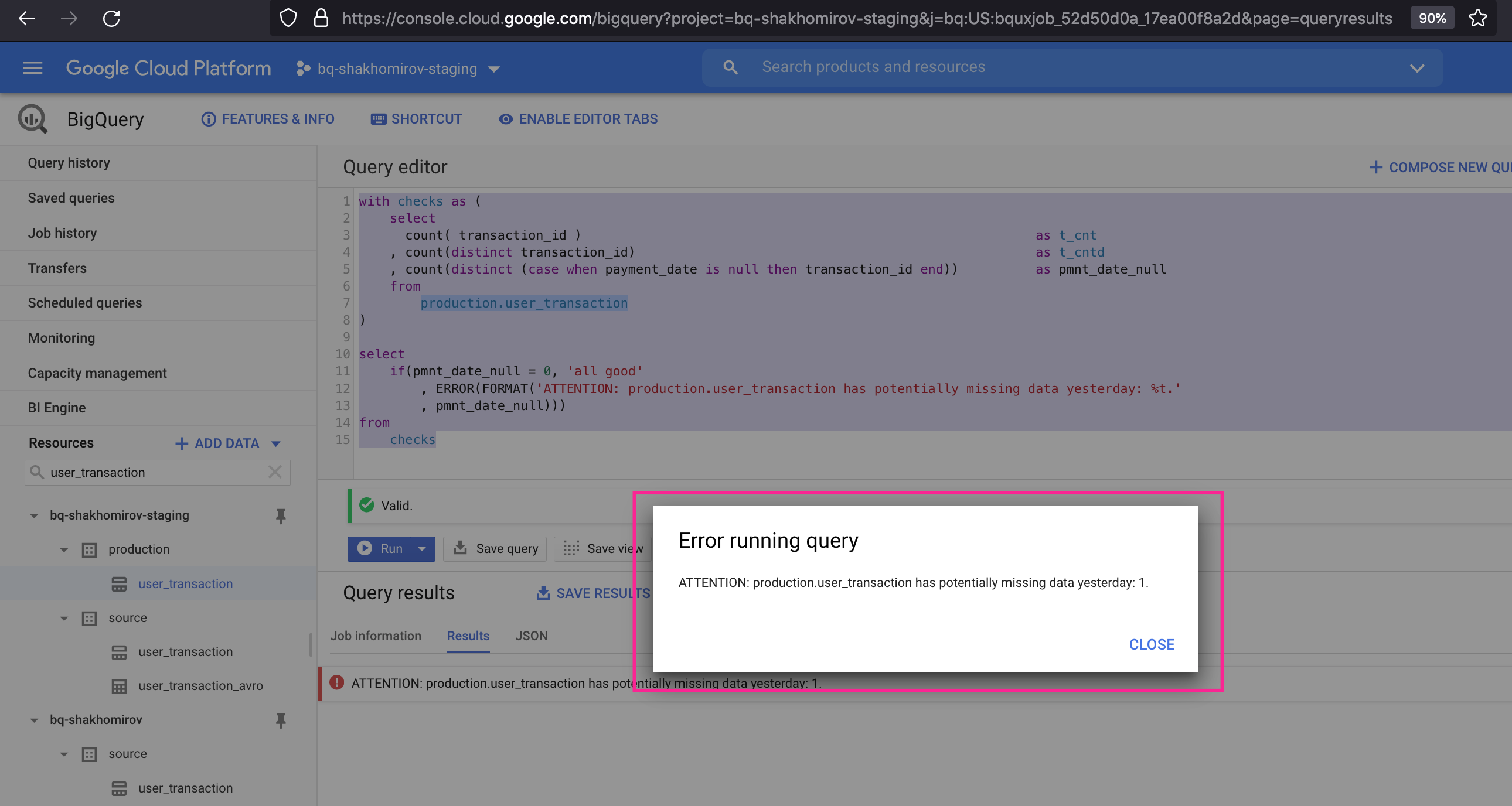The image size is (1512, 806).
Task: Open bq-shakhomirov-staging project selector dropdown
Action: pos(398,69)
